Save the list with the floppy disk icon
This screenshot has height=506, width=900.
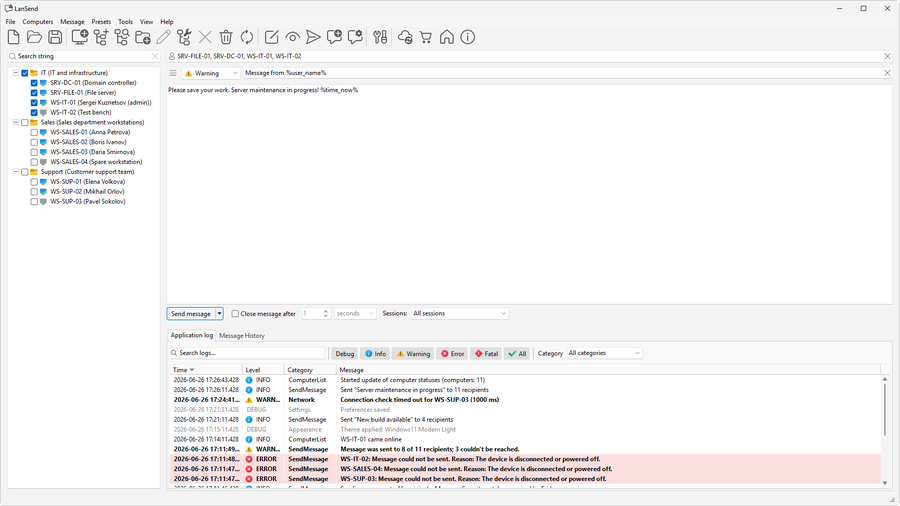click(55, 37)
